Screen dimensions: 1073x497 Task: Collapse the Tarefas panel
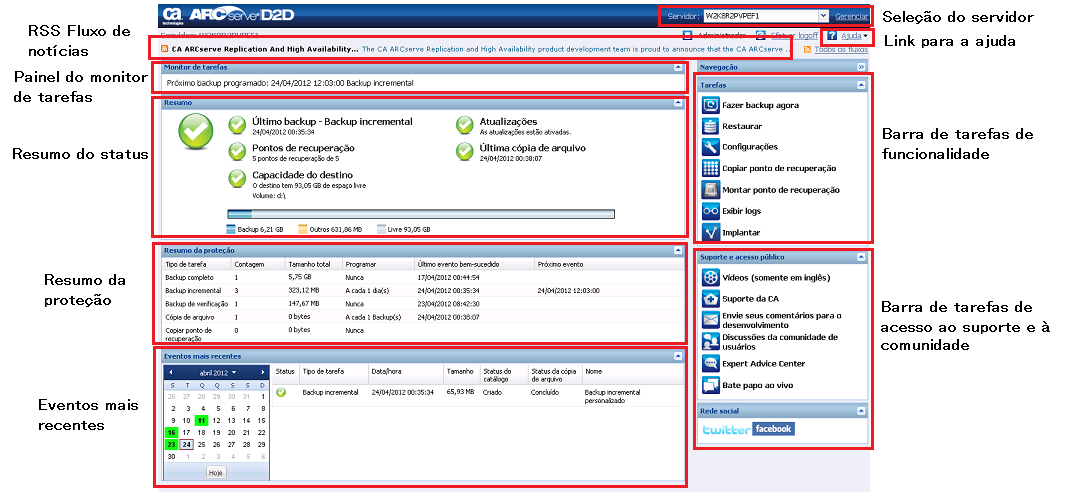[x=860, y=86]
